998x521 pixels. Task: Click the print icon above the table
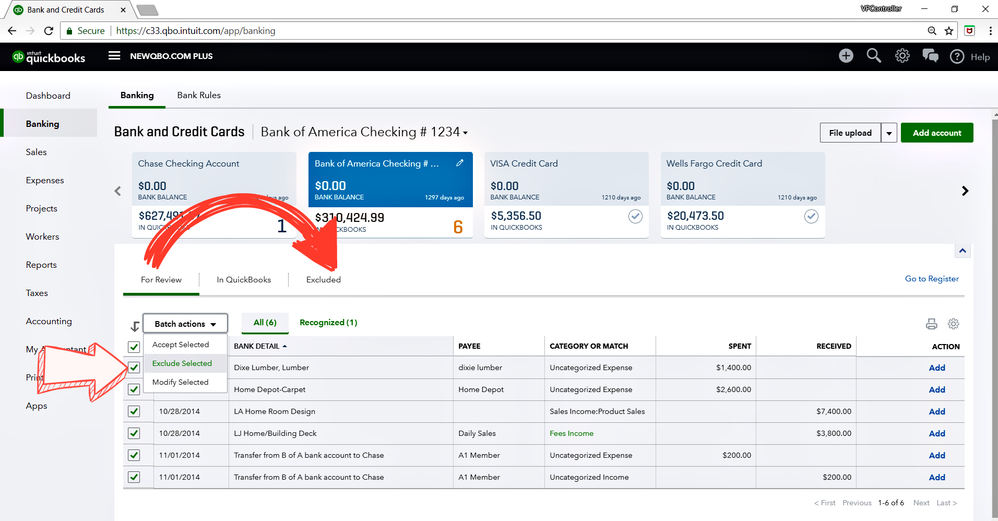tap(932, 324)
